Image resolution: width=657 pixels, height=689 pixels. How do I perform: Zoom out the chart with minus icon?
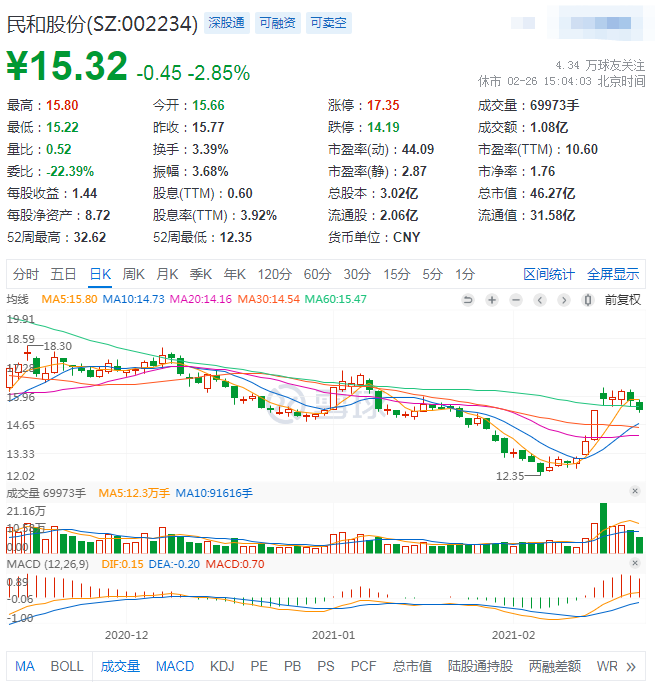point(516,300)
